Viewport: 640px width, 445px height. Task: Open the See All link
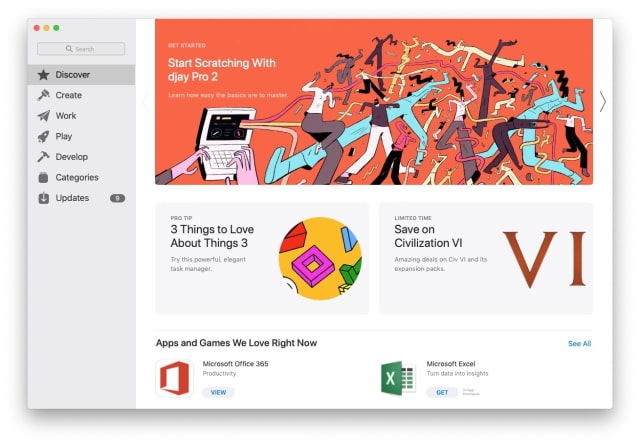coord(580,344)
